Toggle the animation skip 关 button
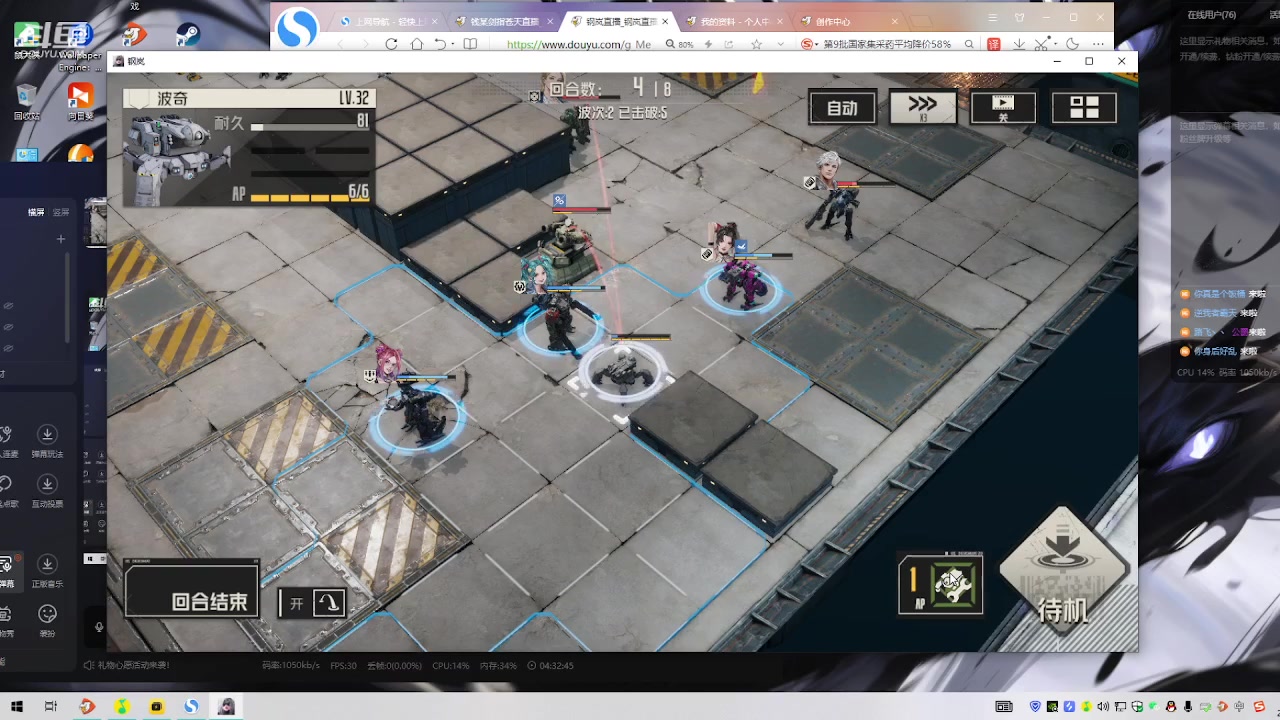1280x720 pixels. point(1003,107)
